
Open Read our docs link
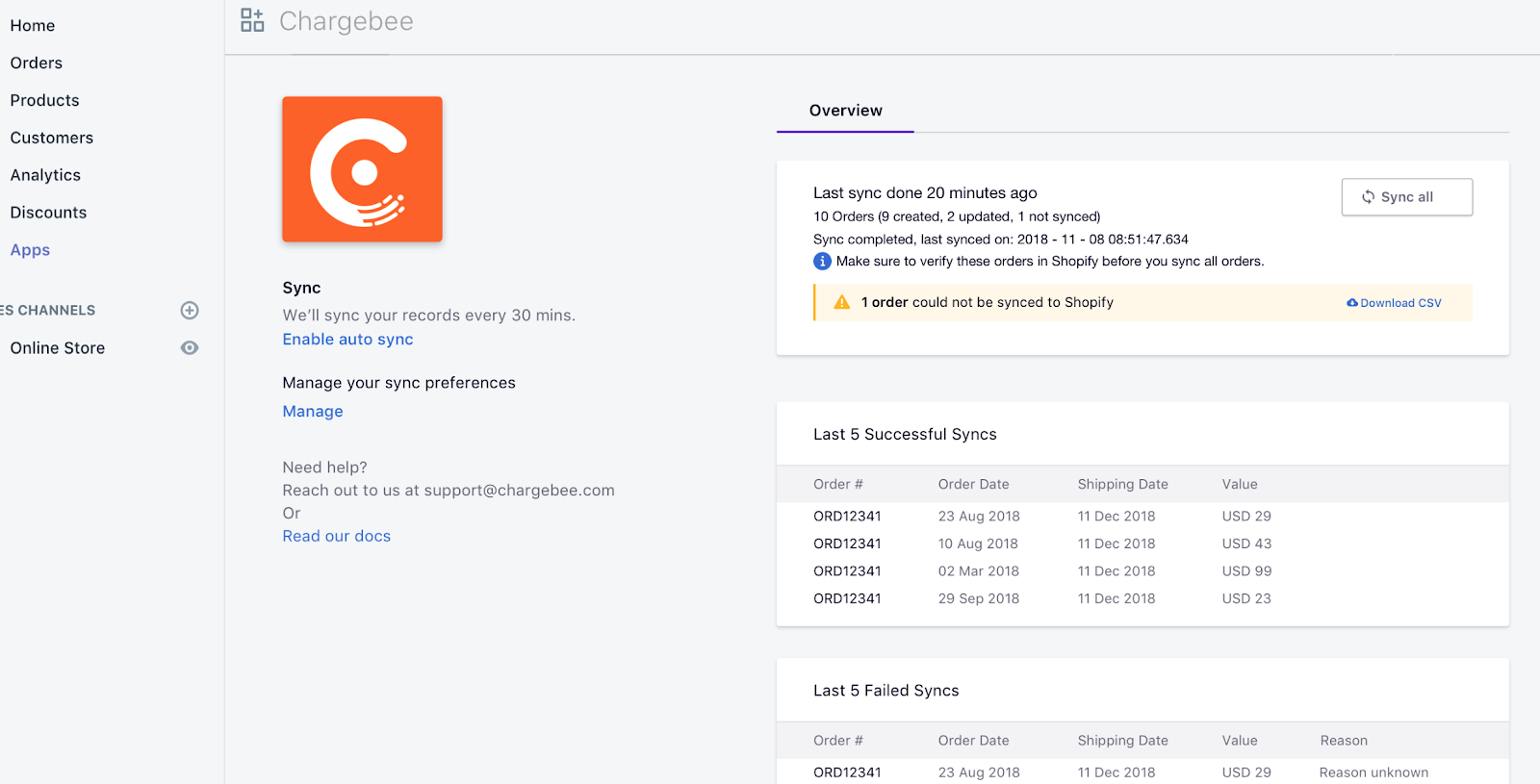(336, 537)
